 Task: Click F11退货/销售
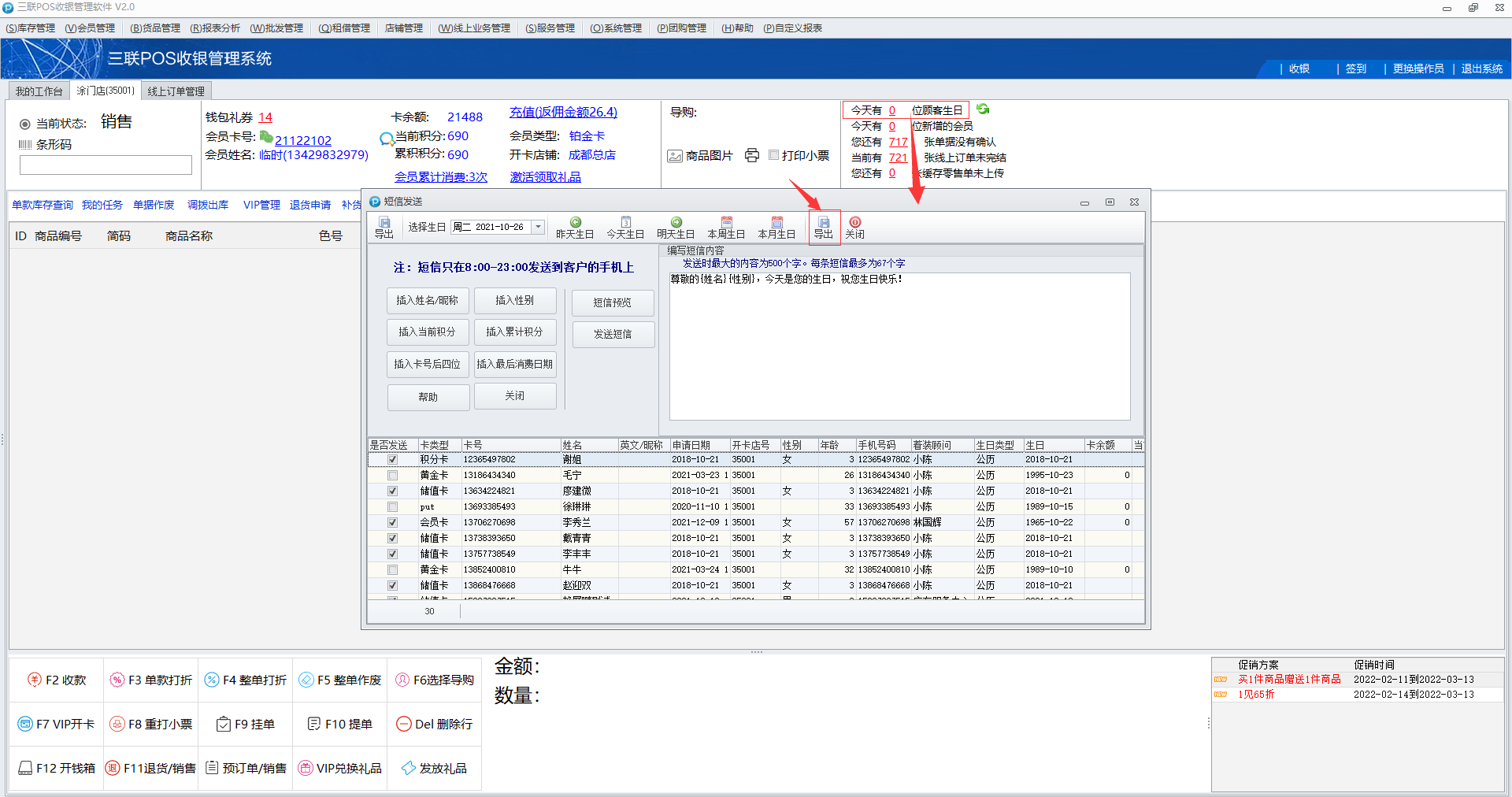tap(151, 768)
